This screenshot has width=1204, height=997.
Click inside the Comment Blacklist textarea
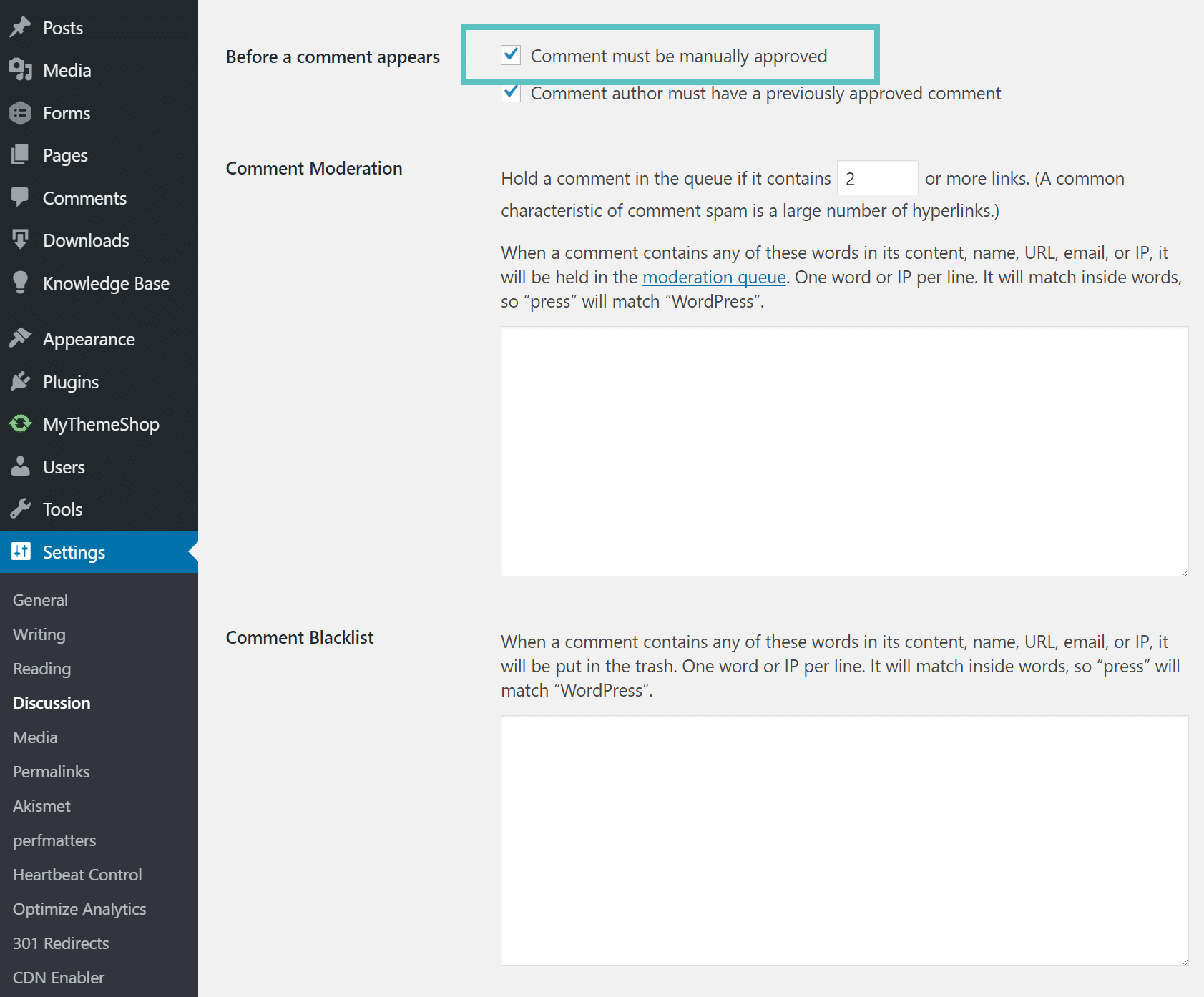tap(844, 840)
